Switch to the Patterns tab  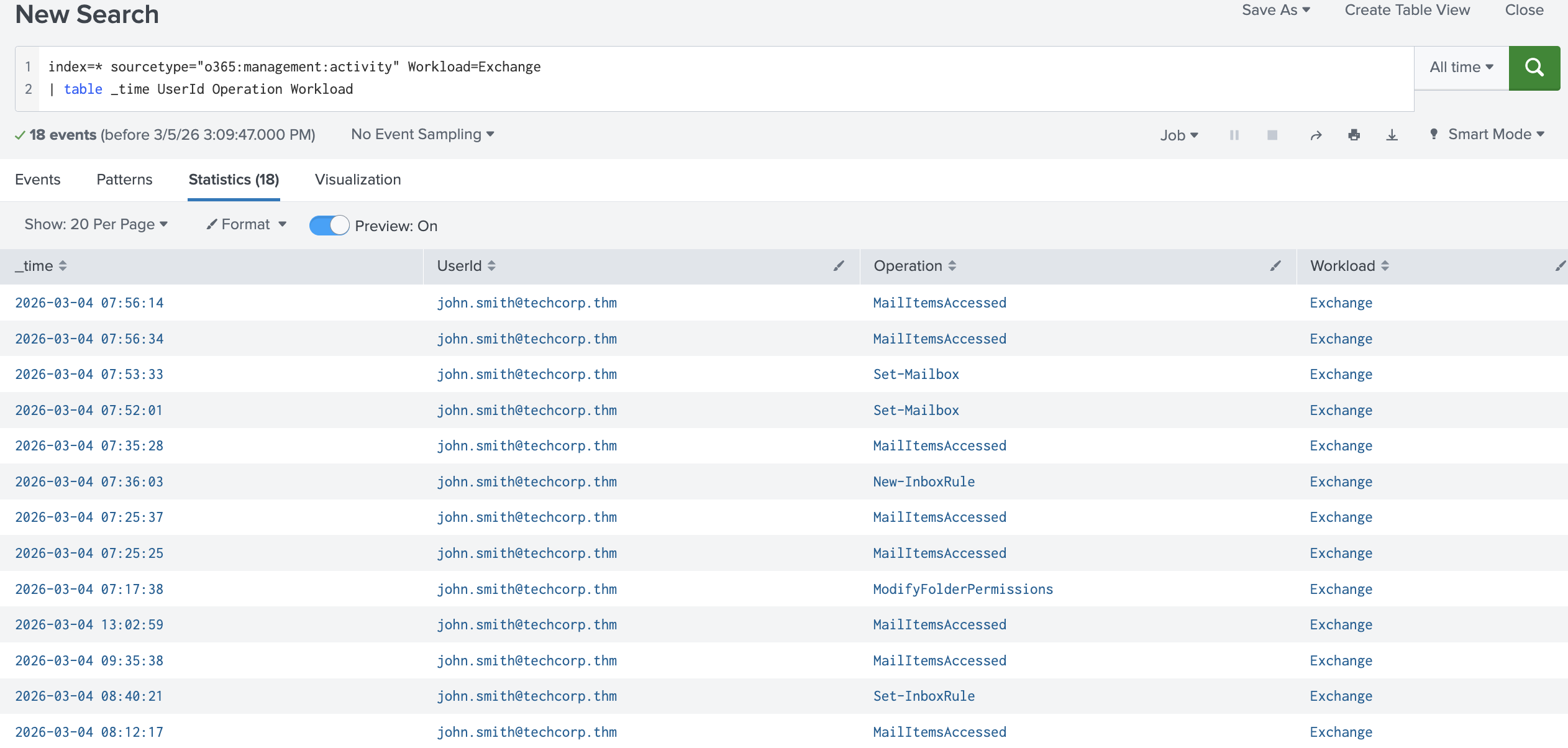point(124,180)
